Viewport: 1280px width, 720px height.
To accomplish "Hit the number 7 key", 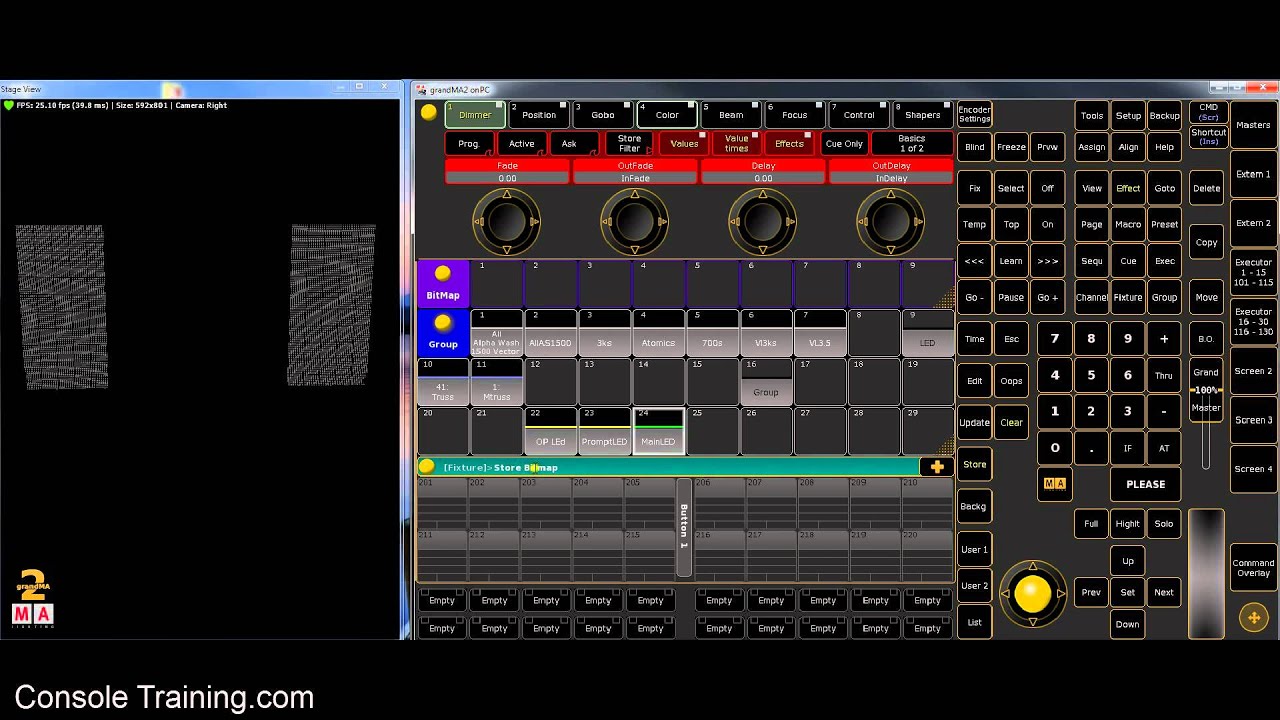I will 1054,339.
